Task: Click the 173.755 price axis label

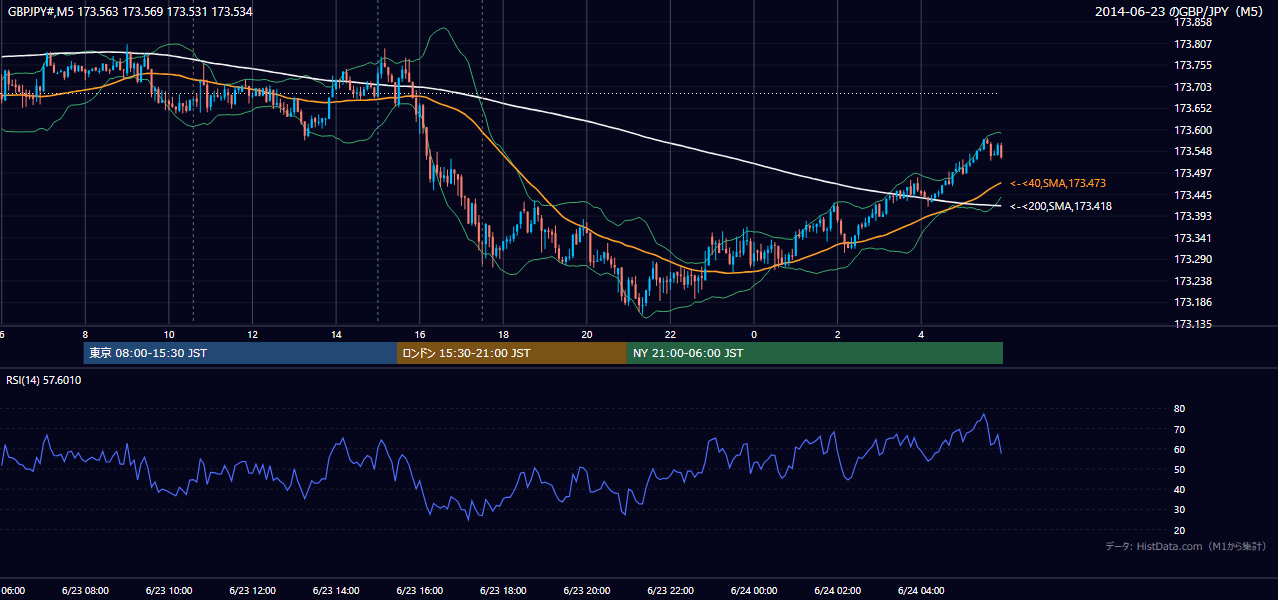Action: tap(1193, 65)
